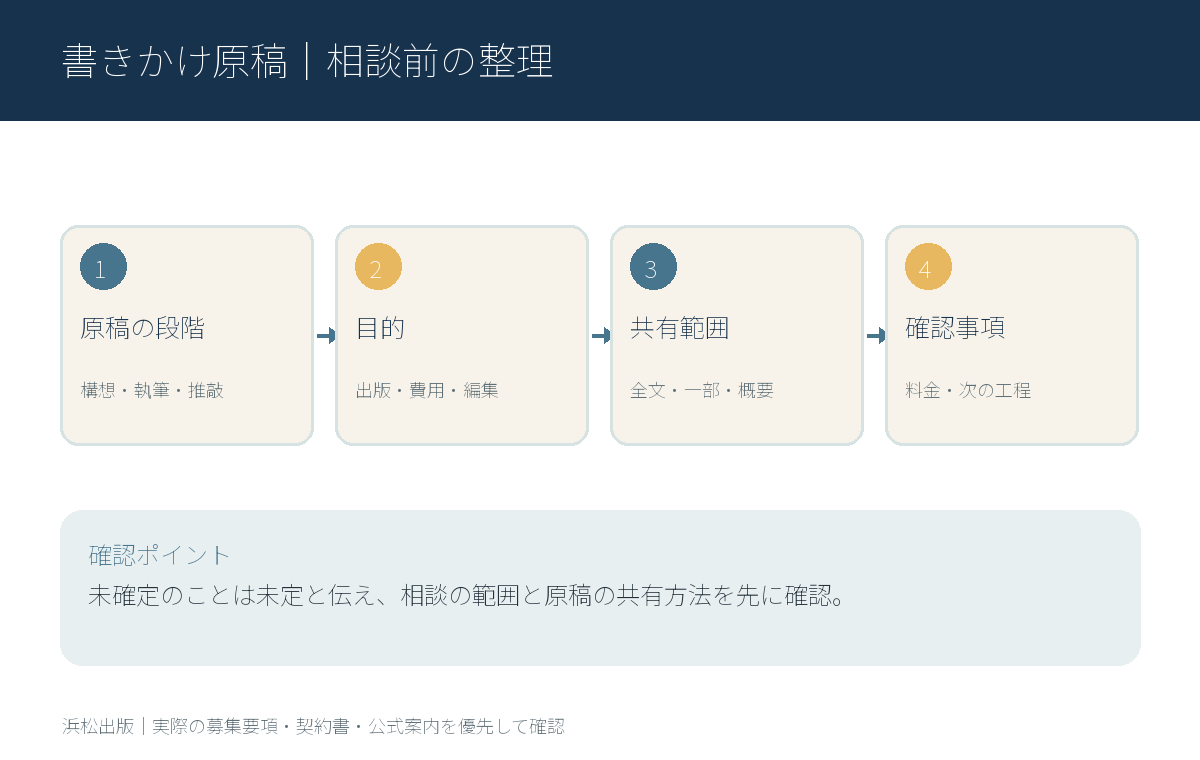Click the heading 共有範囲
The height and width of the screenshot is (760, 1200).
pyautogui.click(x=680, y=328)
